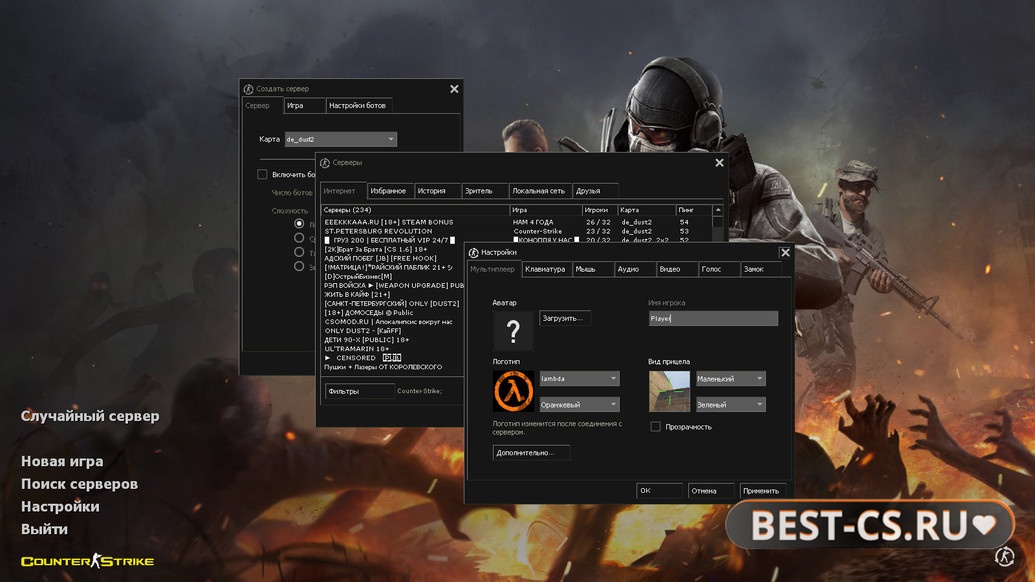Click the Фильтры button in Серверы
This screenshot has width=1035, height=582.
359,391
